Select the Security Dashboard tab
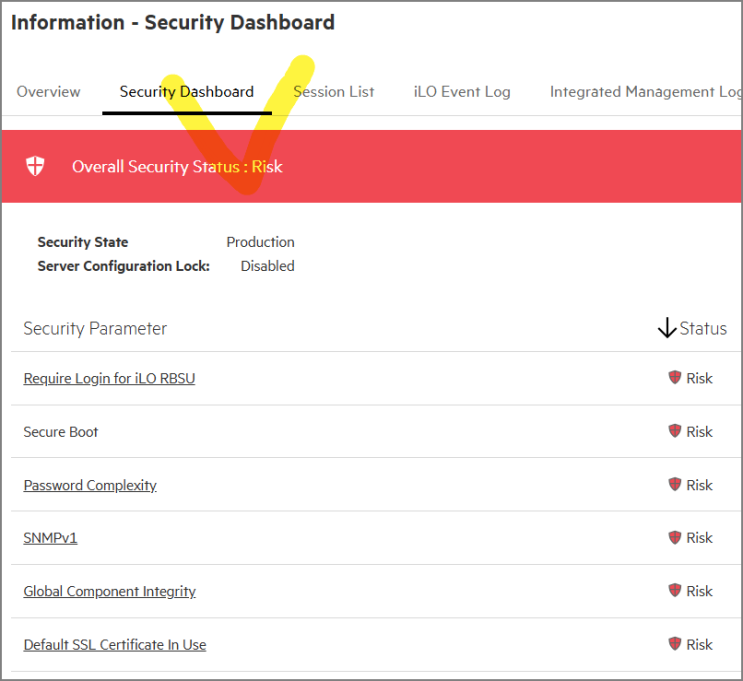Image resolution: width=743 pixels, height=681 pixels. coord(187,91)
